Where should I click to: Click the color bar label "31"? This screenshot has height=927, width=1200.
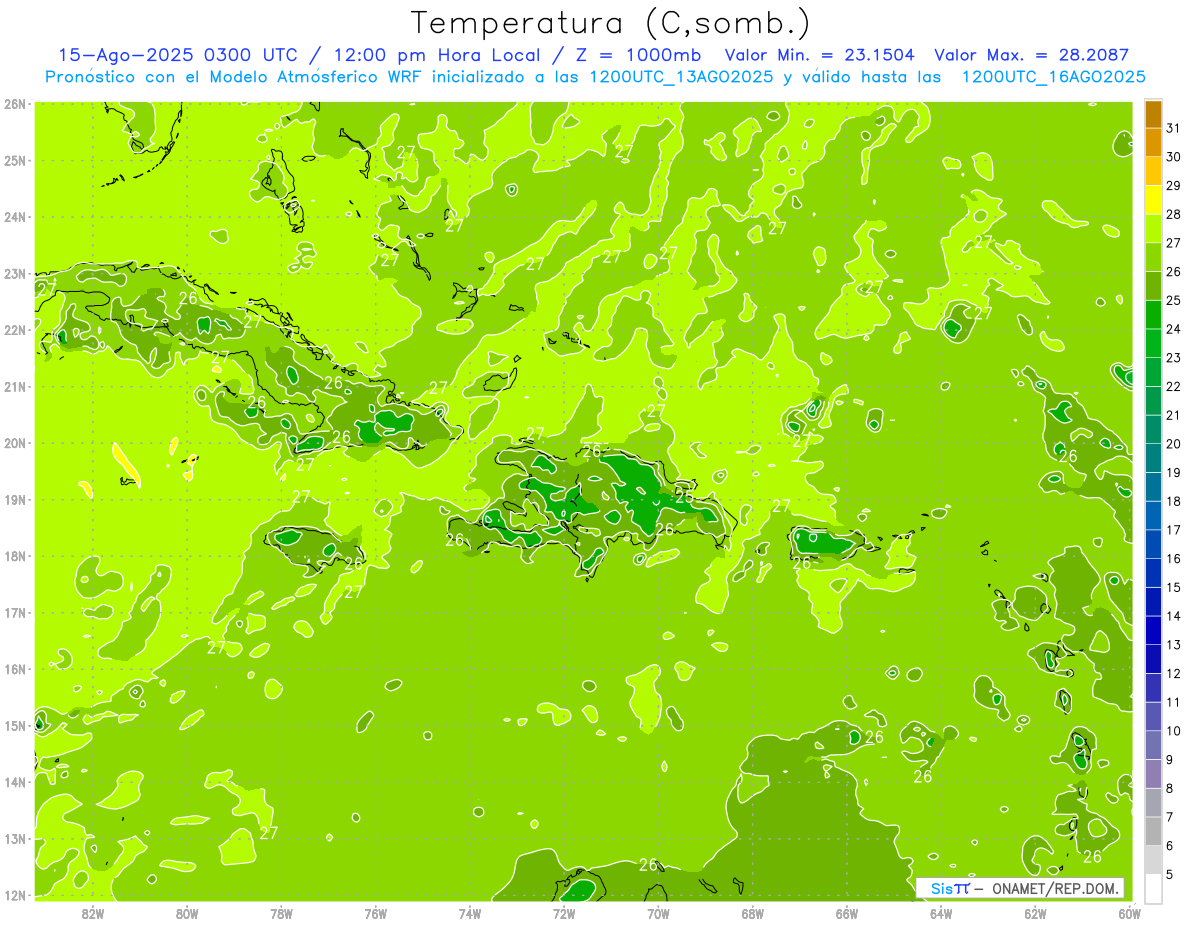point(1173,129)
